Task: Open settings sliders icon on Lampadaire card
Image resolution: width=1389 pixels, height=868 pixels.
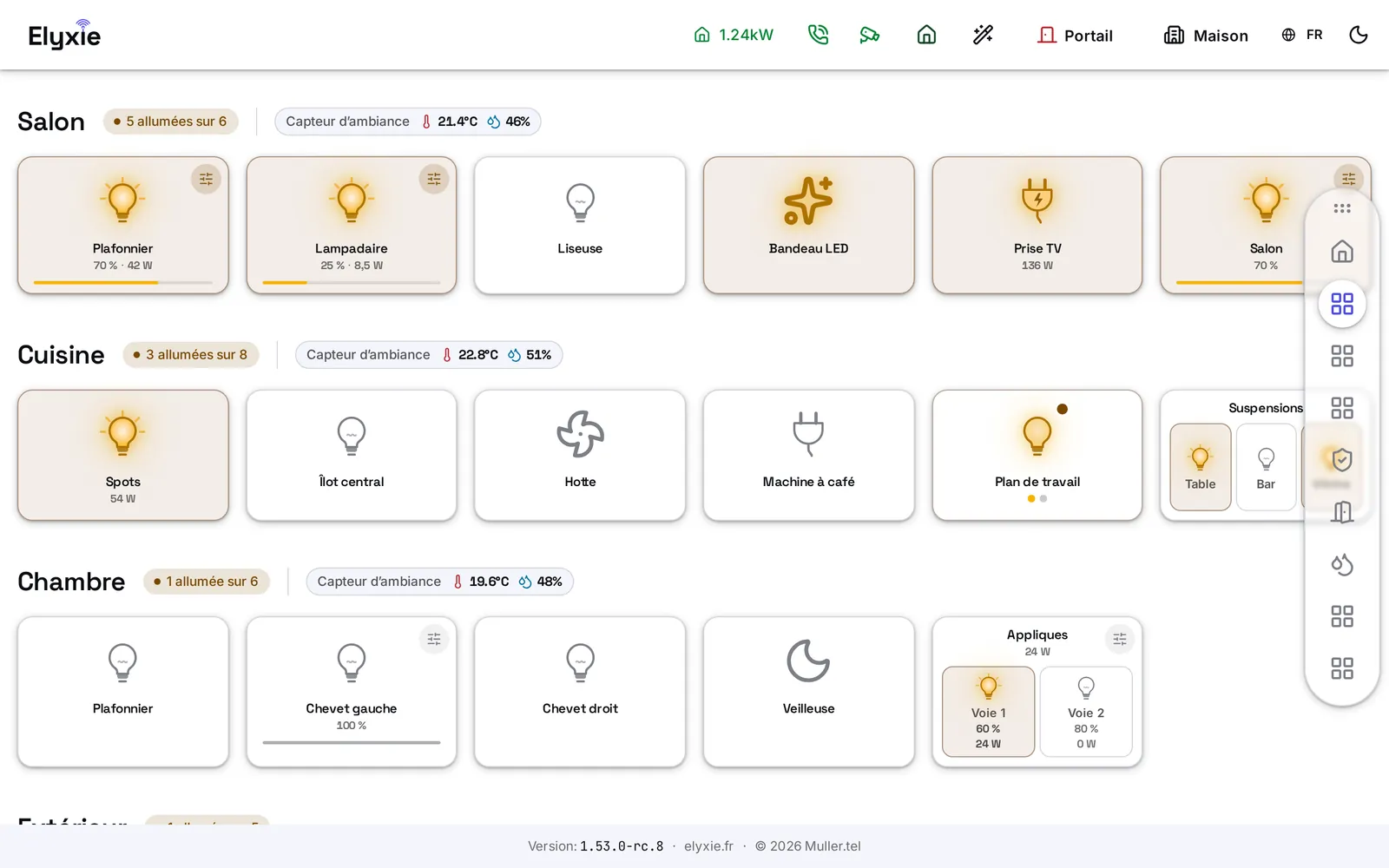Action: click(434, 179)
